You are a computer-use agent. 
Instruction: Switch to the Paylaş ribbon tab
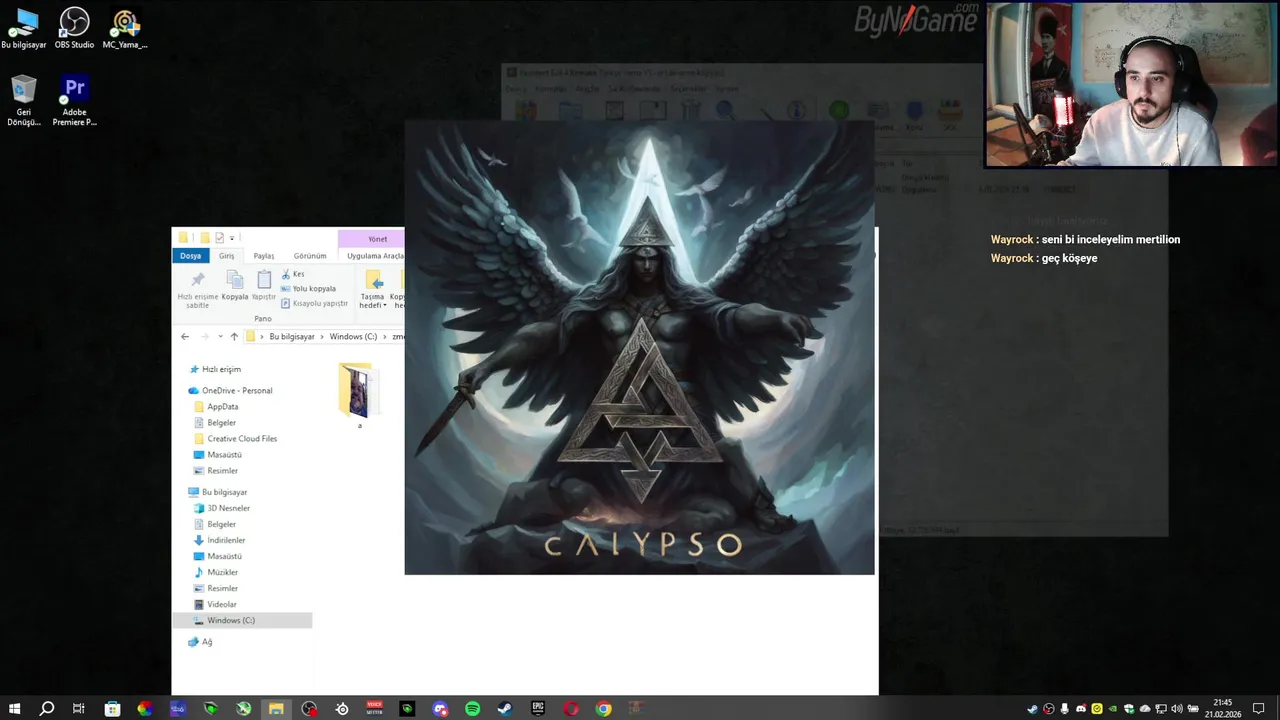coord(264,256)
